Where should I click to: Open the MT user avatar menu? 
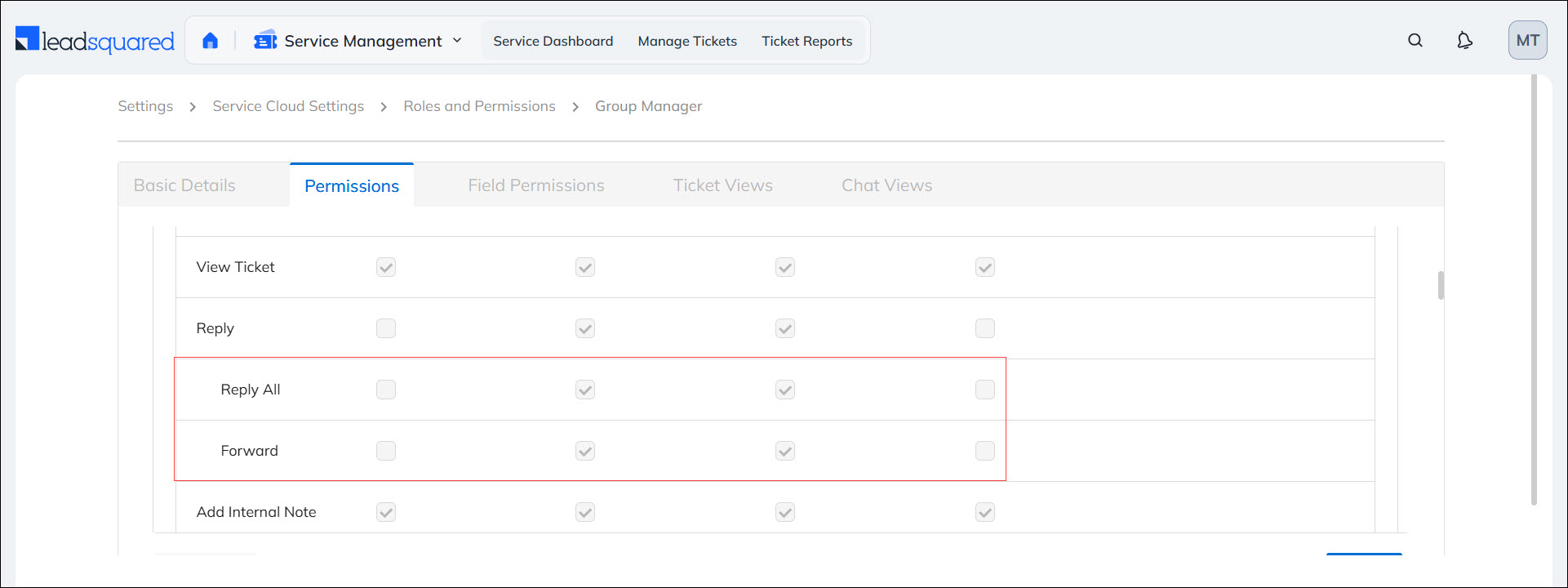(x=1528, y=40)
